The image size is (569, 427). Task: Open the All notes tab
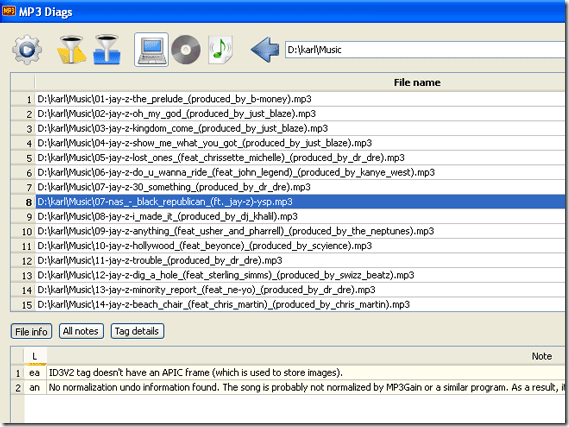tap(81, 331)
